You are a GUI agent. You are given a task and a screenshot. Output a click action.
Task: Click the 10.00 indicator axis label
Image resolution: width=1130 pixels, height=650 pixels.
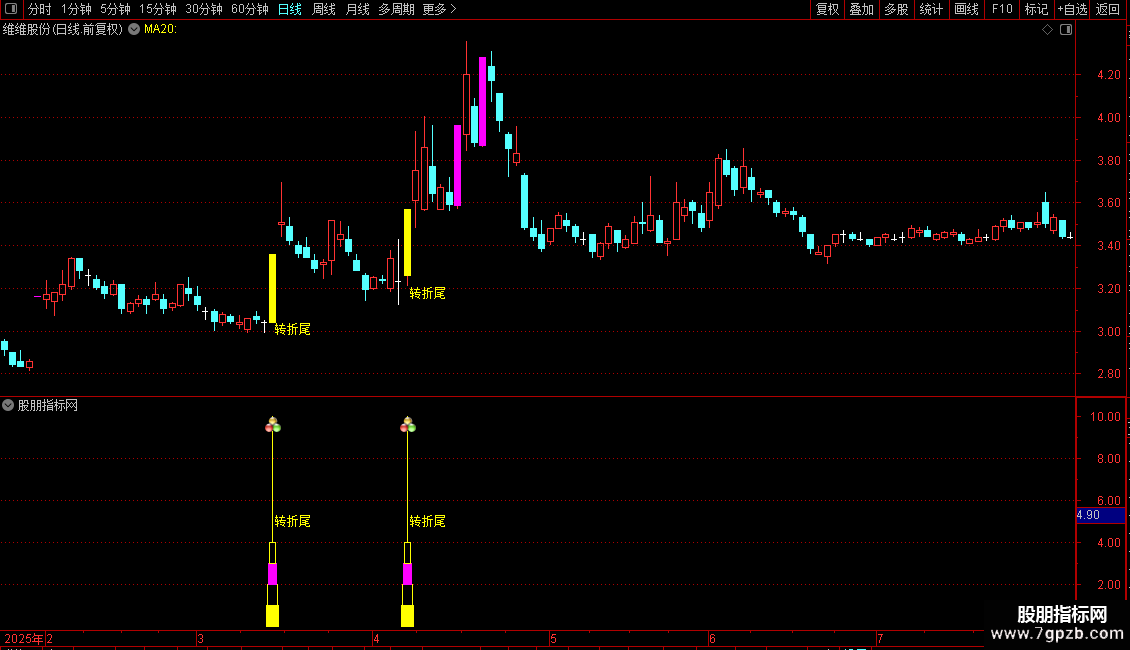click(1105, 417)
